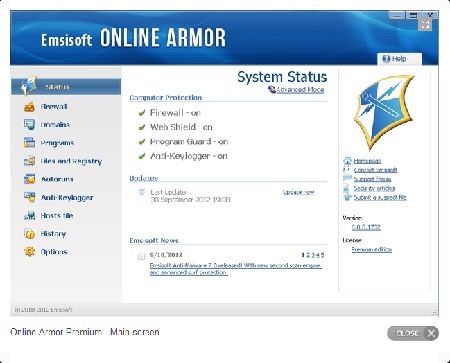The height and width of the screenshot is (363, 450).
Task: Click the green checkmark beside Firewall - on
Action: click(x=142, y=113)
